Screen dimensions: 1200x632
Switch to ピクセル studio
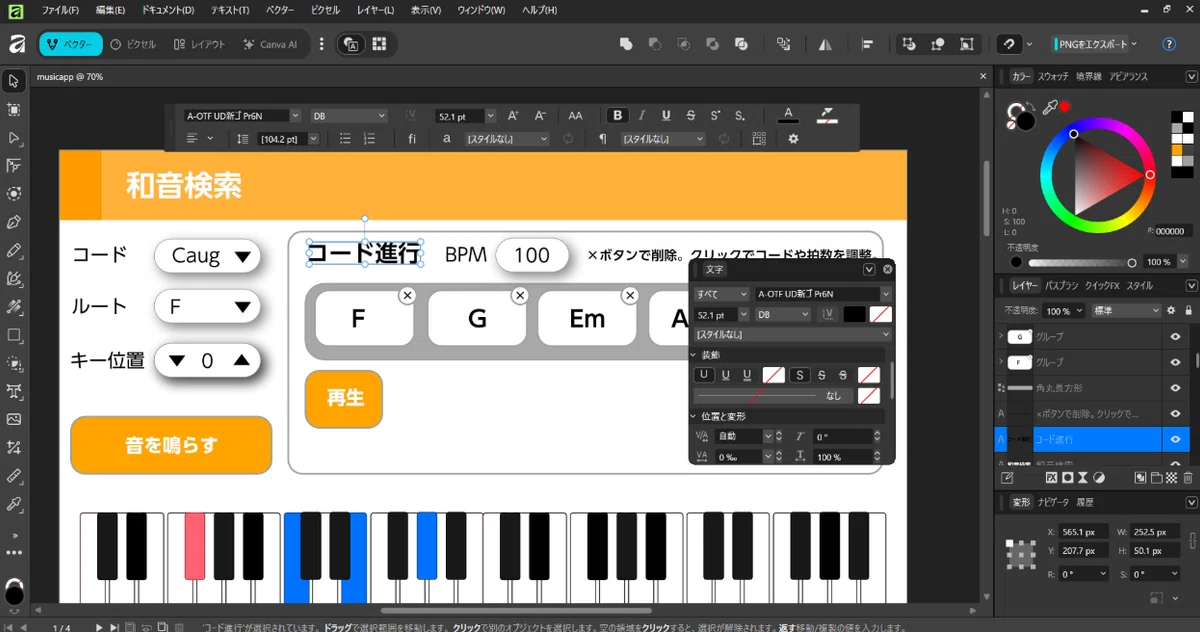pyautogui.click(x=133, y=44)
